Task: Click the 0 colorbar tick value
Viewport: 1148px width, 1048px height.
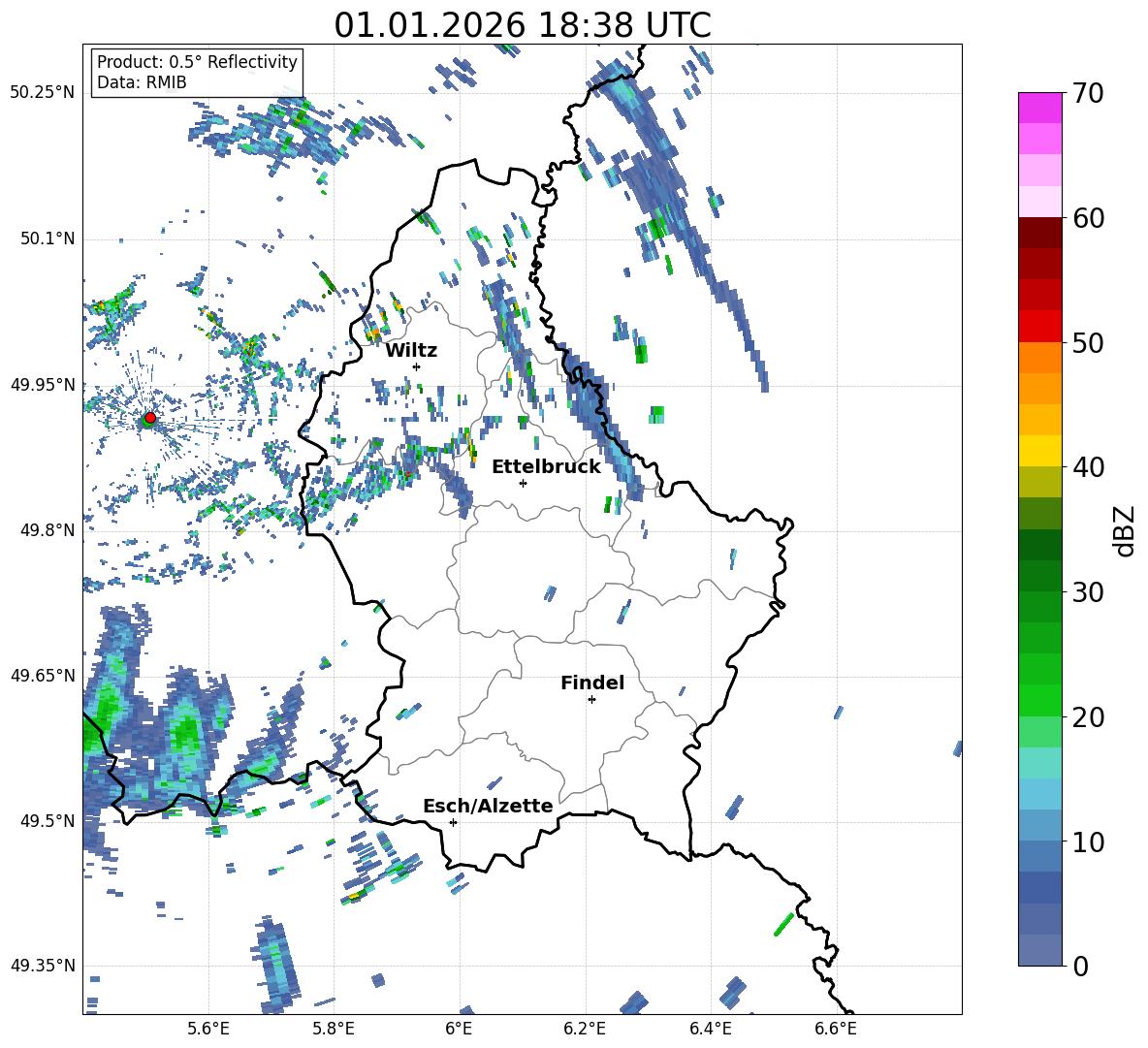Action: pyautogui.click(x=1081, y=967)
